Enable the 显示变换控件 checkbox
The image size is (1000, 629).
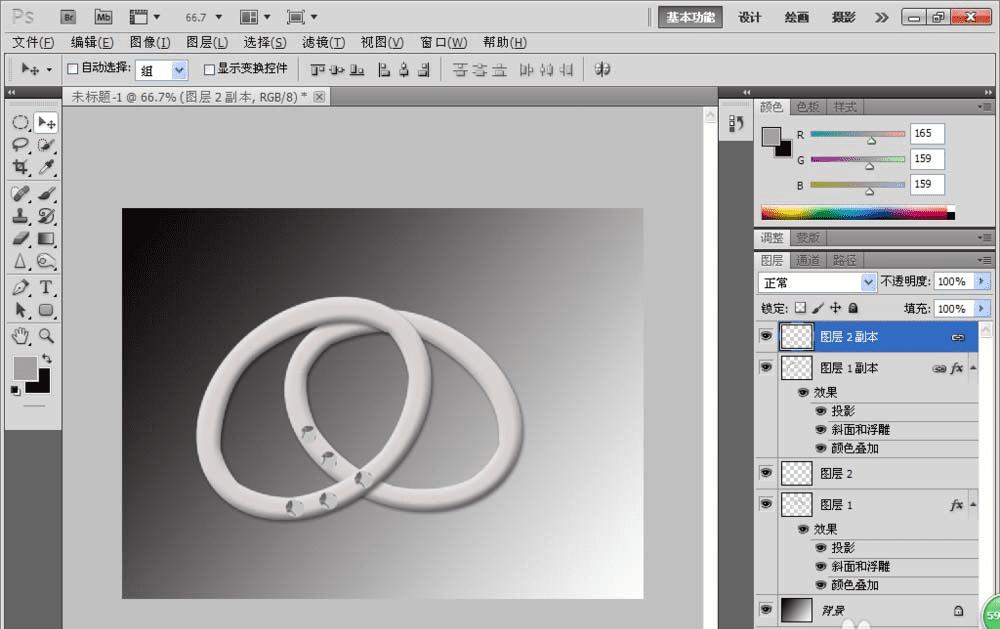coord(209,69)
